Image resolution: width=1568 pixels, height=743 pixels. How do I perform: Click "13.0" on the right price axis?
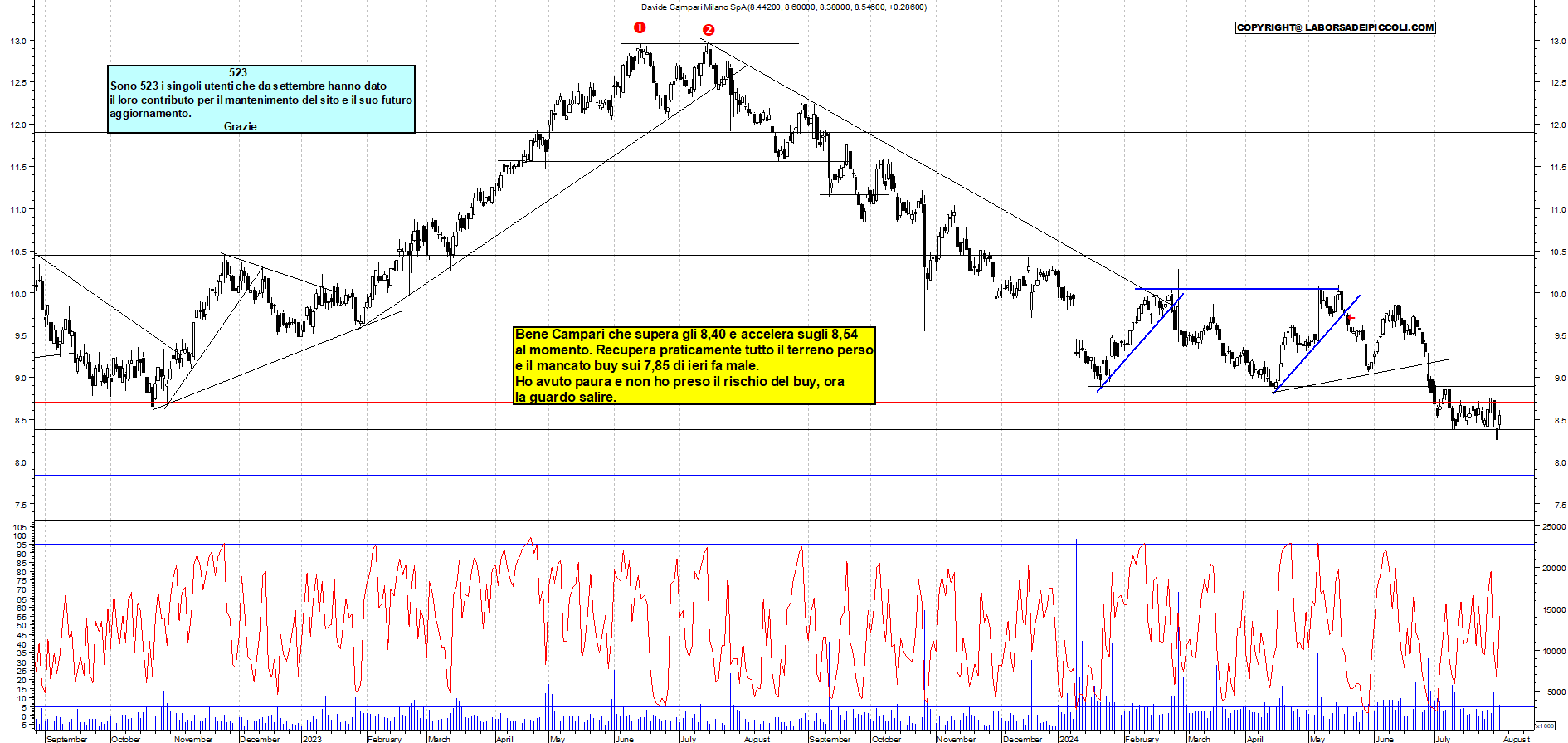pos(1557,41)
